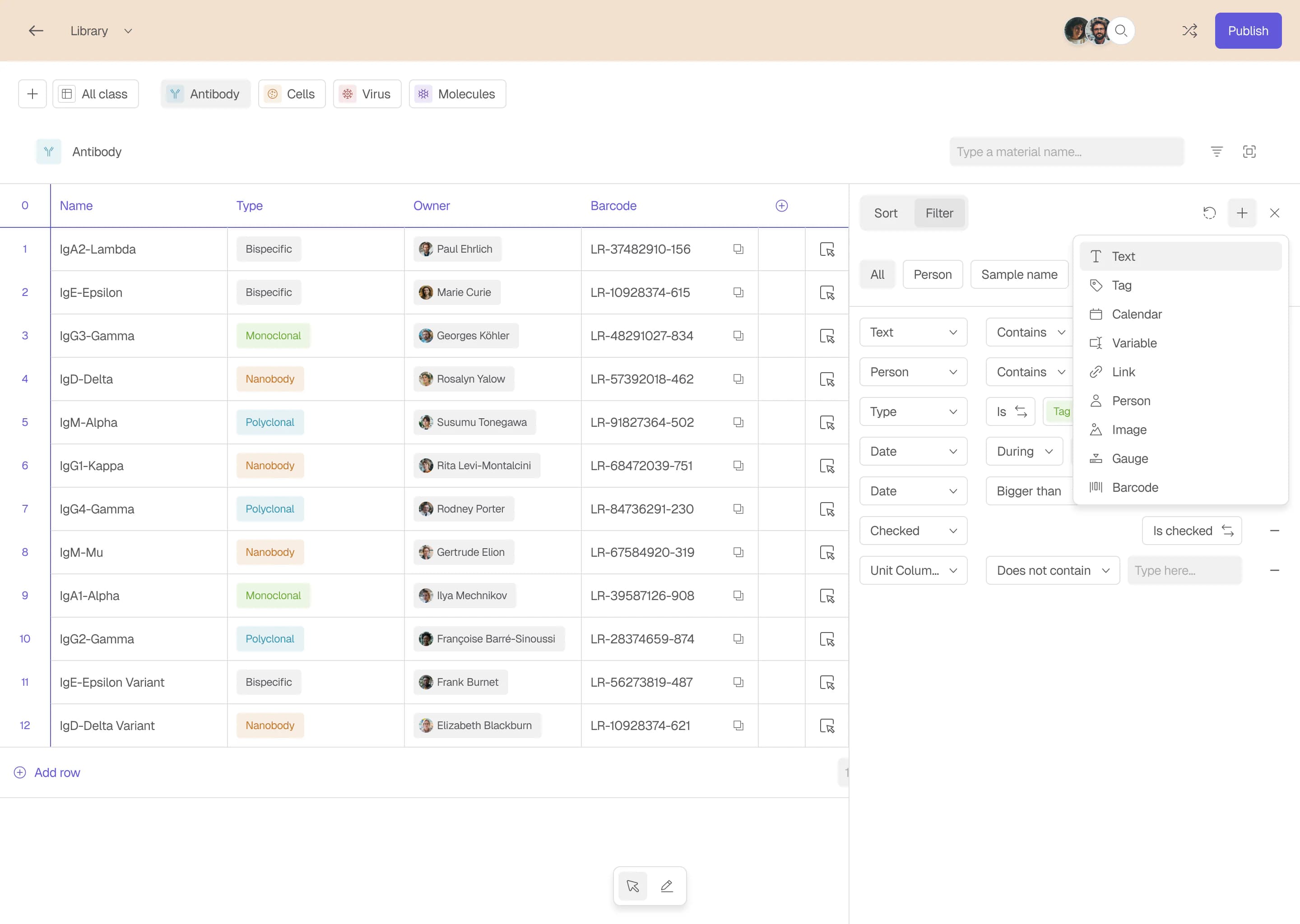Switch to Sort mode
1300x924 pixels.
[886, 213]
